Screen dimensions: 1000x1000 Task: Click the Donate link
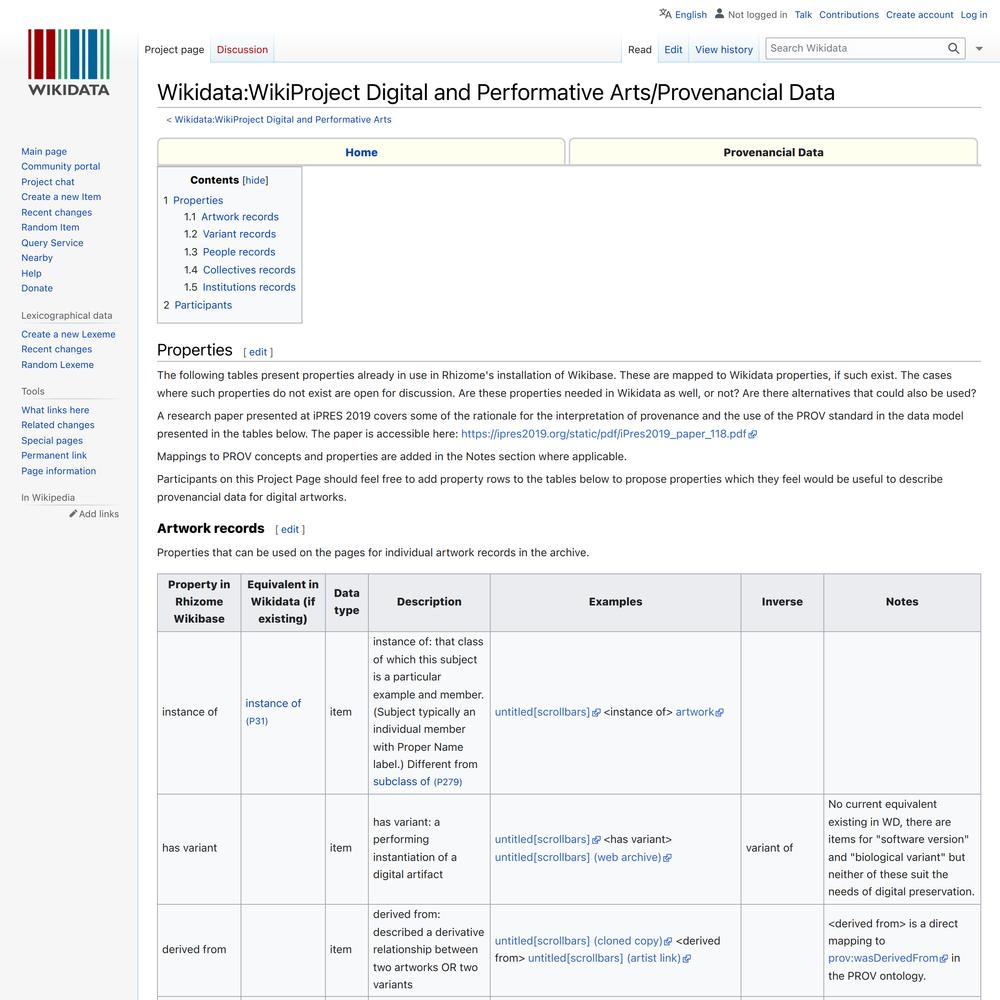(37, 288)
